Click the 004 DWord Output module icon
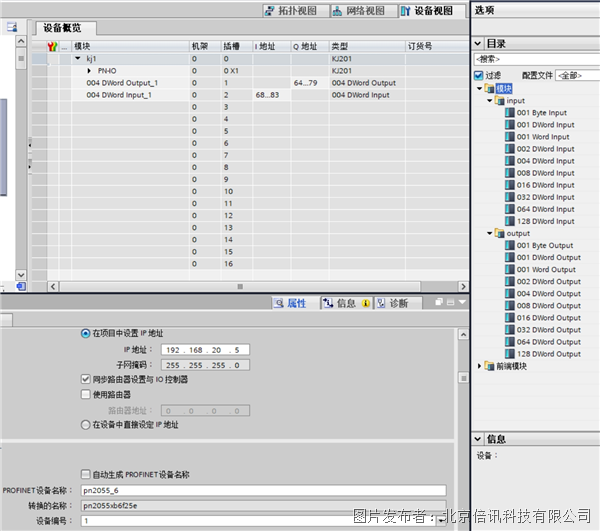 pyautogui.click(x=510, y=293)
